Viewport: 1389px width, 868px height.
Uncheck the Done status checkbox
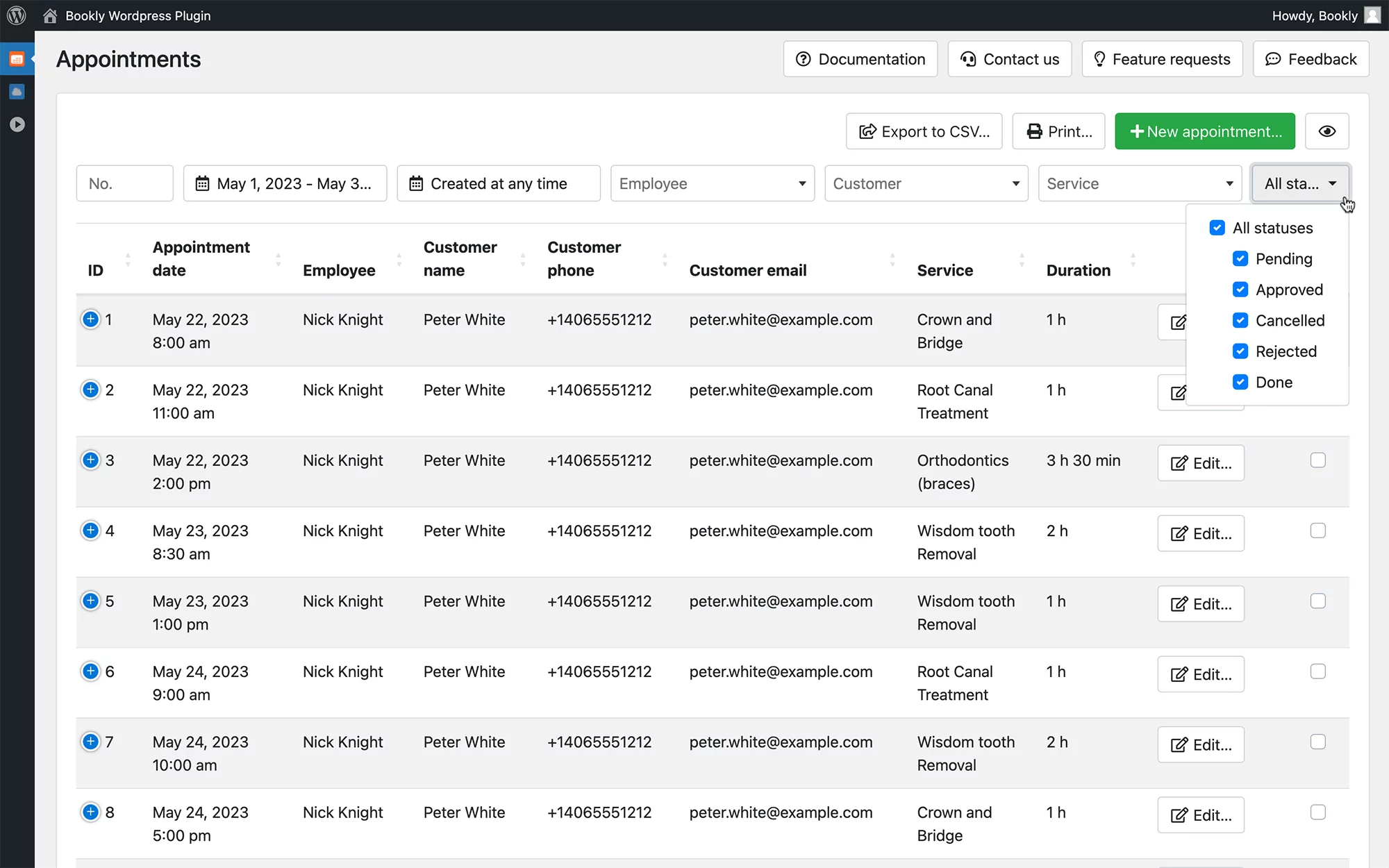click(1240, 382)
